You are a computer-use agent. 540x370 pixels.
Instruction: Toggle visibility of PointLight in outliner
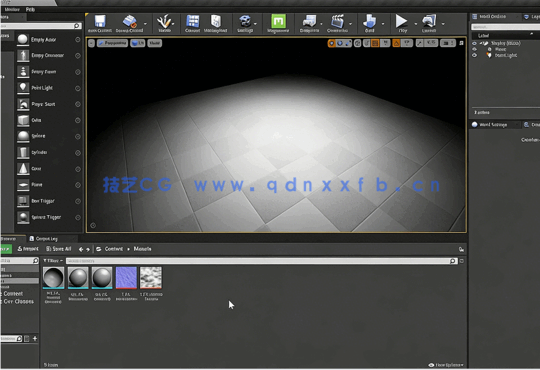tap(475, 55)
